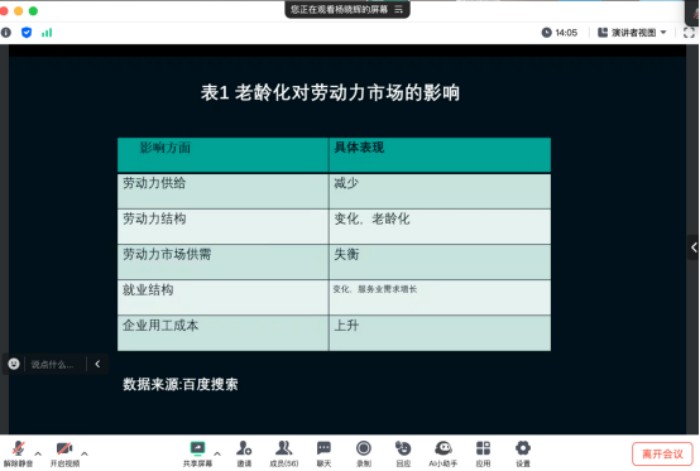Open the 回应 reactions icon
The width and height of the screenshot is (700, 471).
coord(403,451)
